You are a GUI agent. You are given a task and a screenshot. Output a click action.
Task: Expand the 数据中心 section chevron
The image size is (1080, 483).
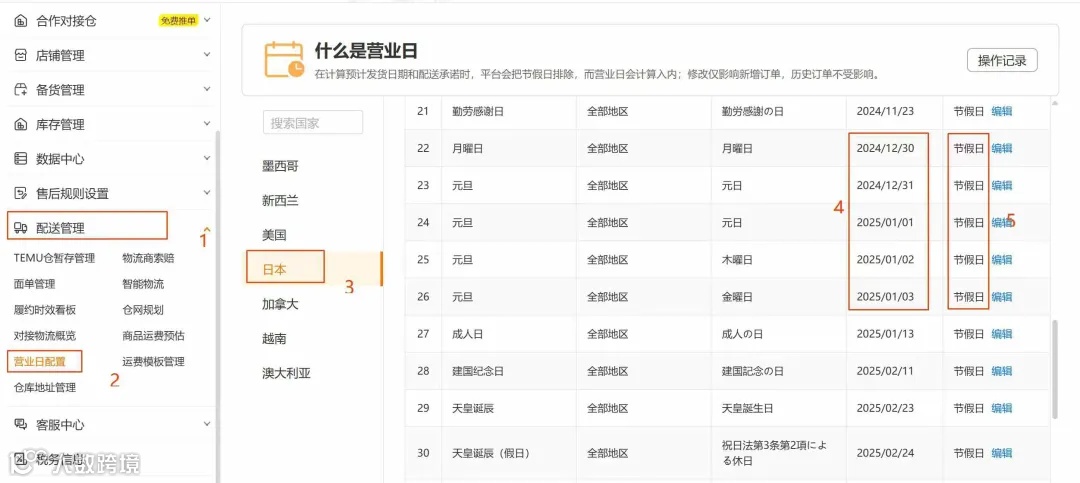(x=207, y=158)
